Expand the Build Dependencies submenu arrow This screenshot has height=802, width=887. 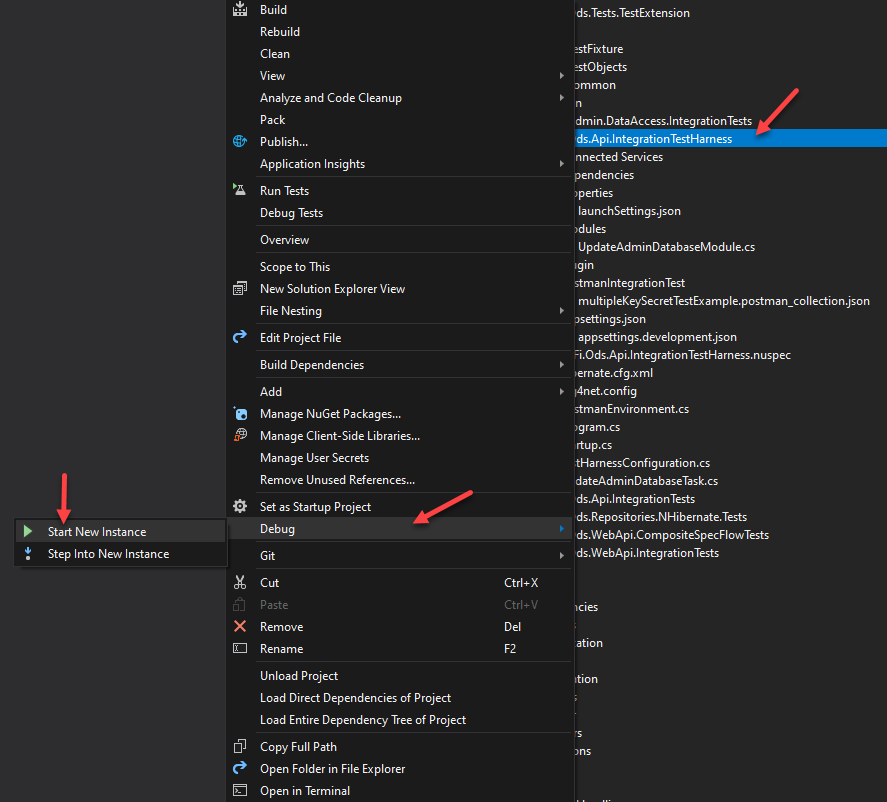(x=562, y=365)
